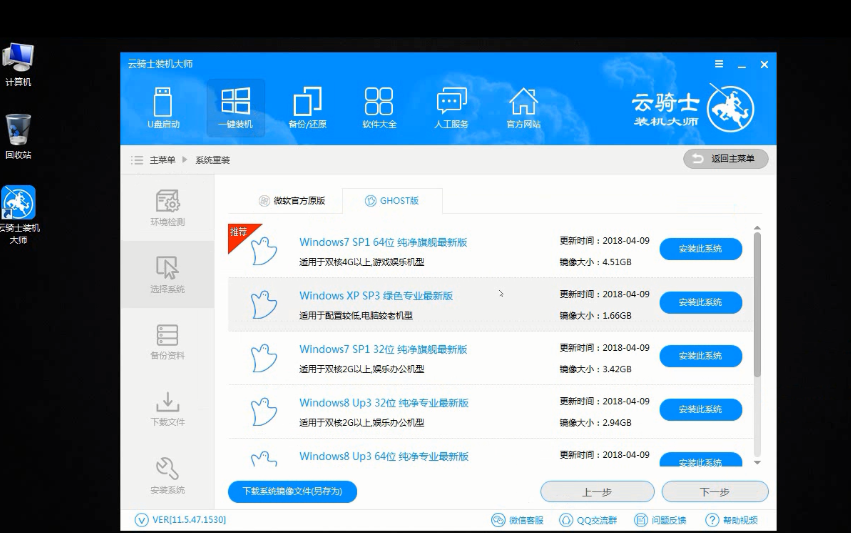Click the Windows8 Up3 32位 ghost icon
851x533 pixels.
coord(264,411)
